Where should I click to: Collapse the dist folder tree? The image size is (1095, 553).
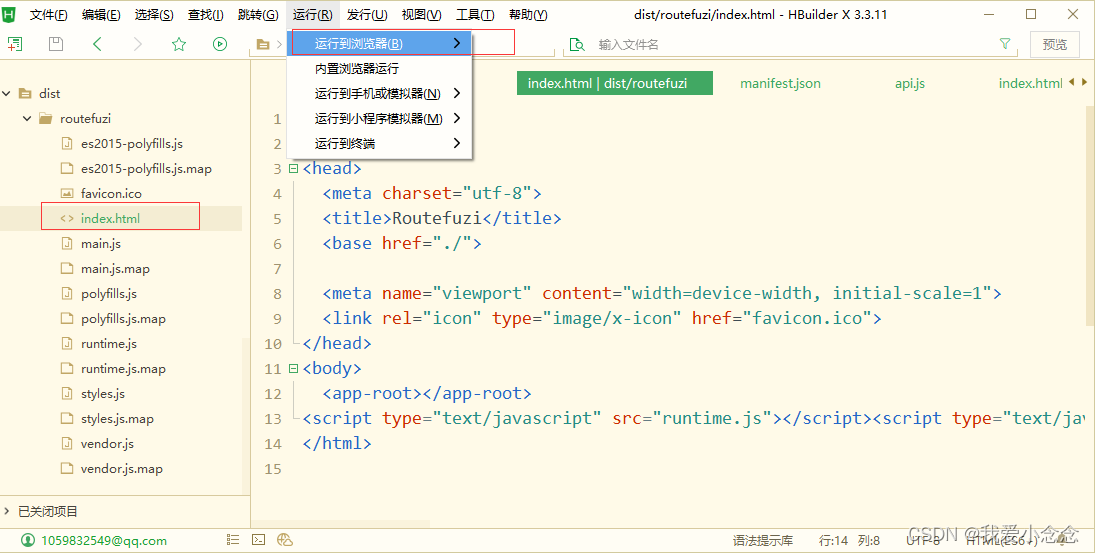click(x=7, y=94)
